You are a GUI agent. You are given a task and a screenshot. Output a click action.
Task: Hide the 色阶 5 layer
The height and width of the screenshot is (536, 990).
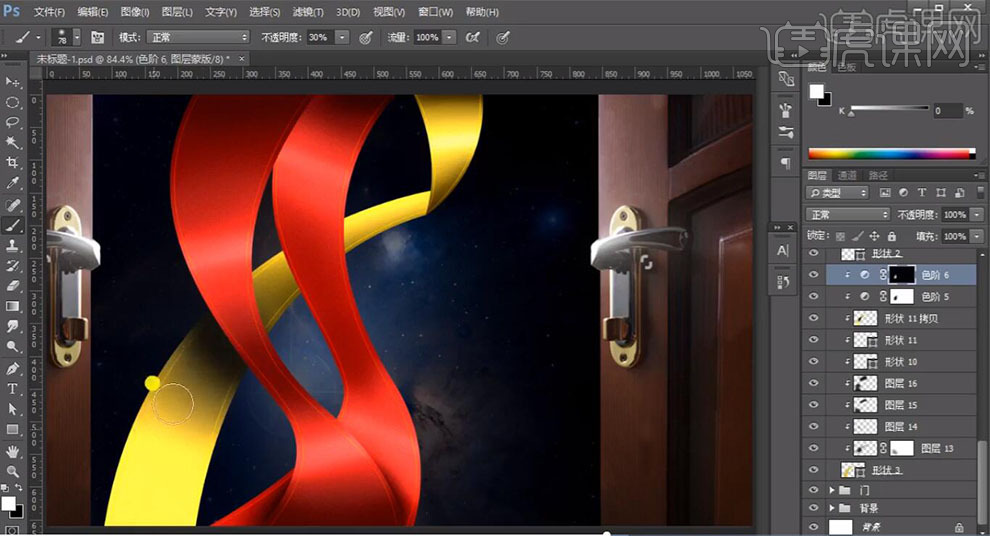[x=813, y=296]
